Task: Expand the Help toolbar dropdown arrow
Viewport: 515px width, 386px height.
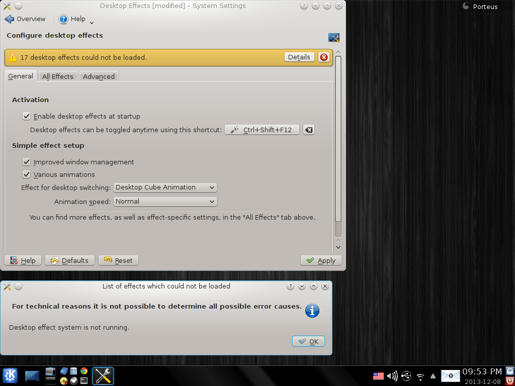Action: [x=92, y=22]
